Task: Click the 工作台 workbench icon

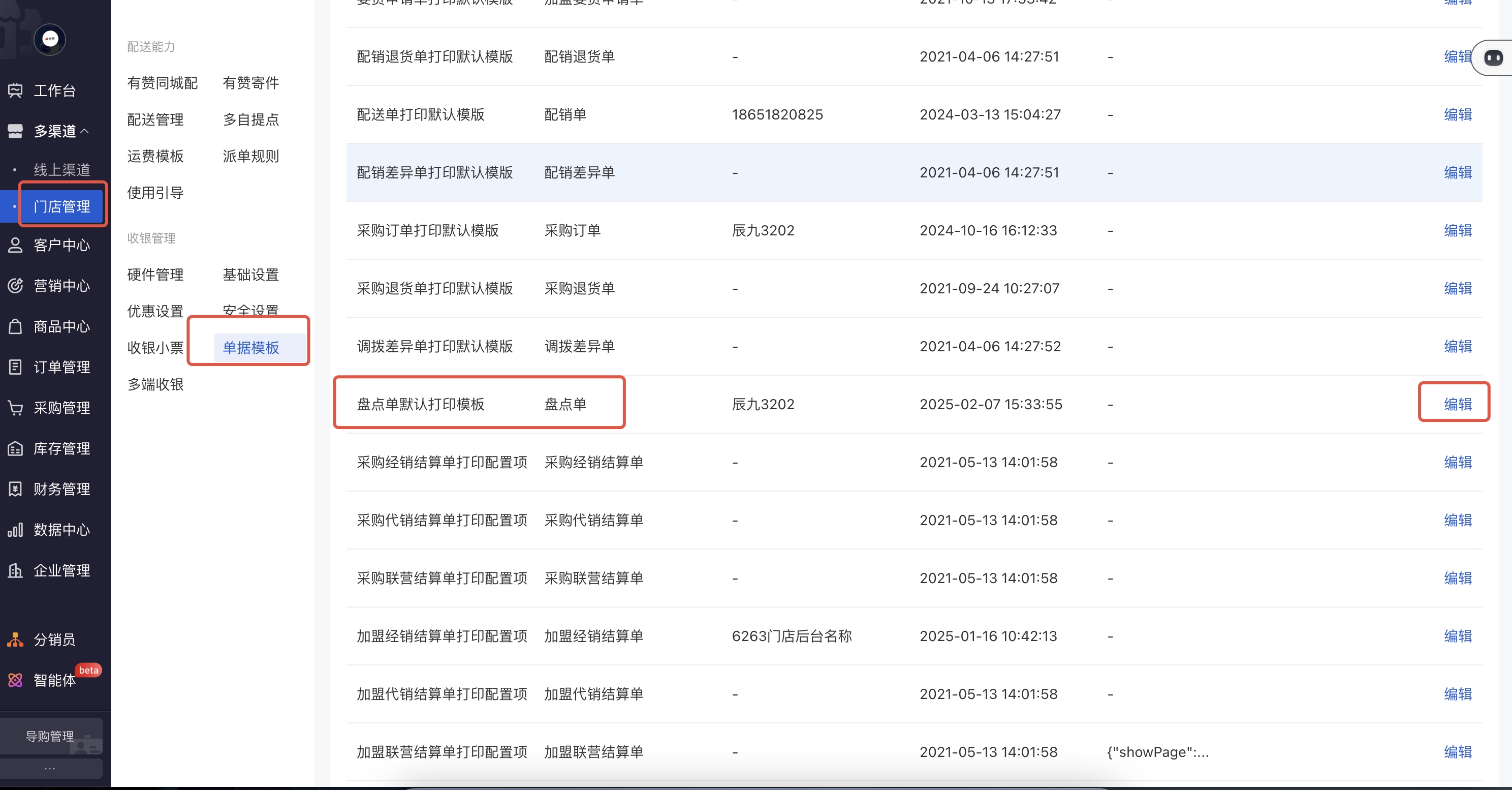Action: pyautogui.click(x=15, y=90)
